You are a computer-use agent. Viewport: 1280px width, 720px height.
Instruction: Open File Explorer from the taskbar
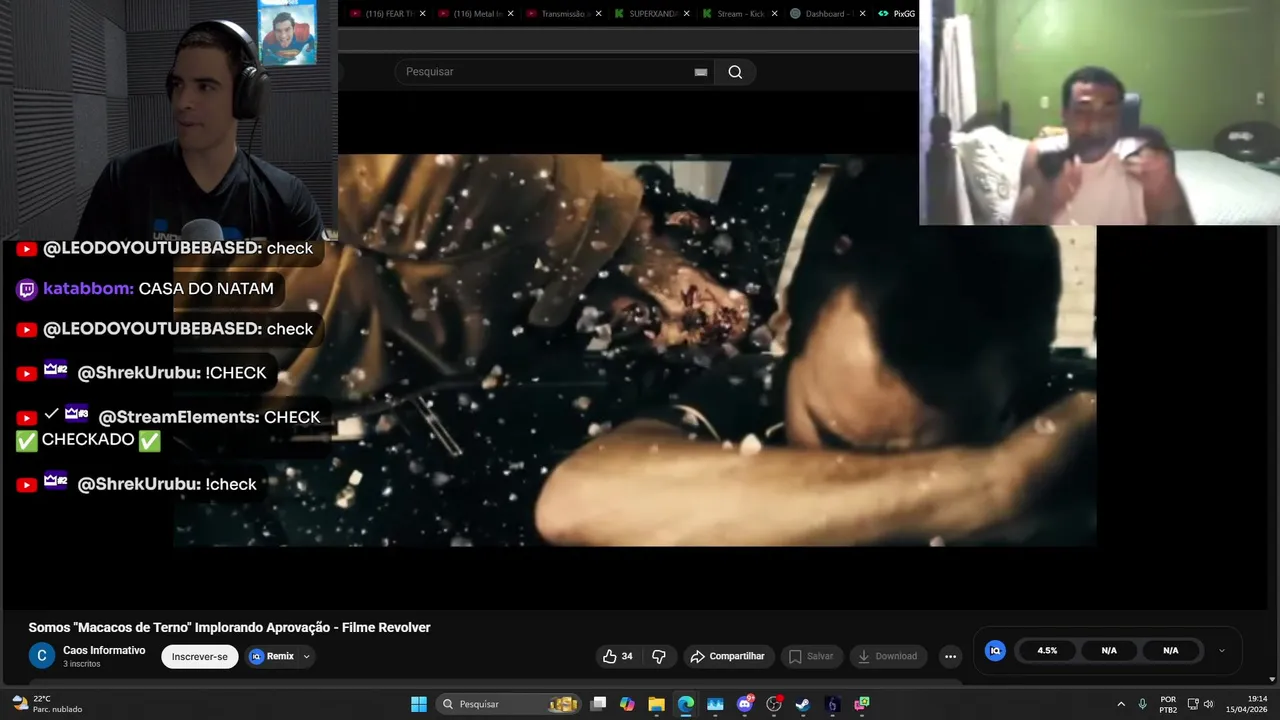pos(656,704)
